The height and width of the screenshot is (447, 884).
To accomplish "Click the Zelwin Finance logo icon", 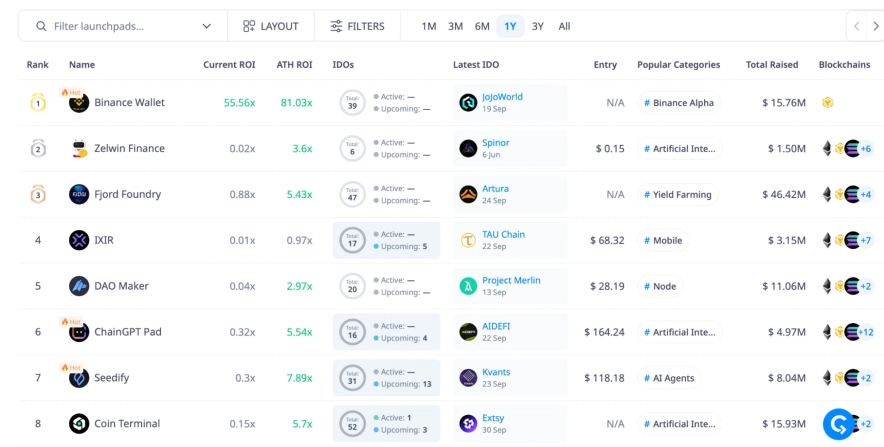I will click(x=79, y=149).
